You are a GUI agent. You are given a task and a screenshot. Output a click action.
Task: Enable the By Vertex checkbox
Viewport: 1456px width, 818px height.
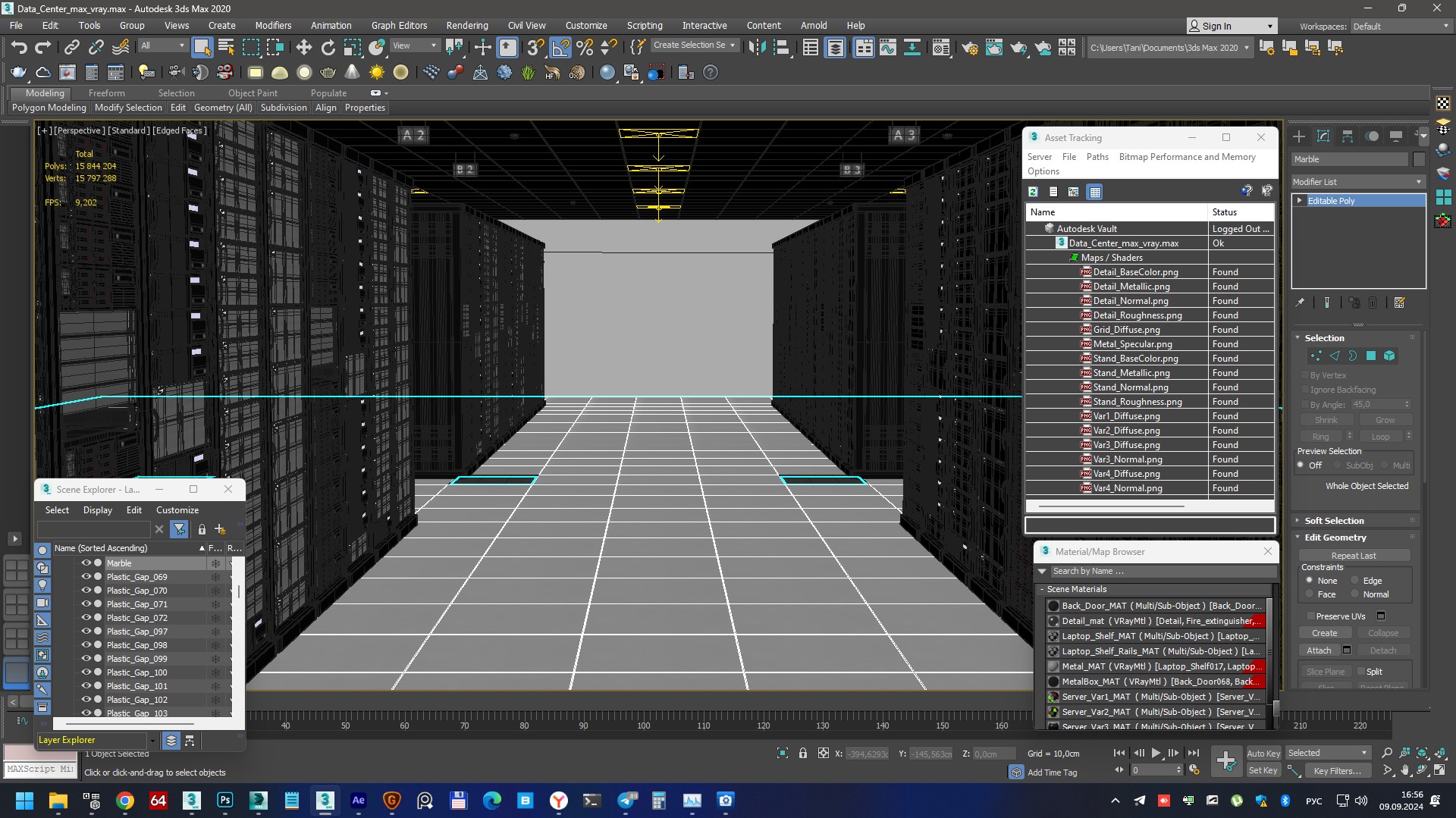(1305, 375)
